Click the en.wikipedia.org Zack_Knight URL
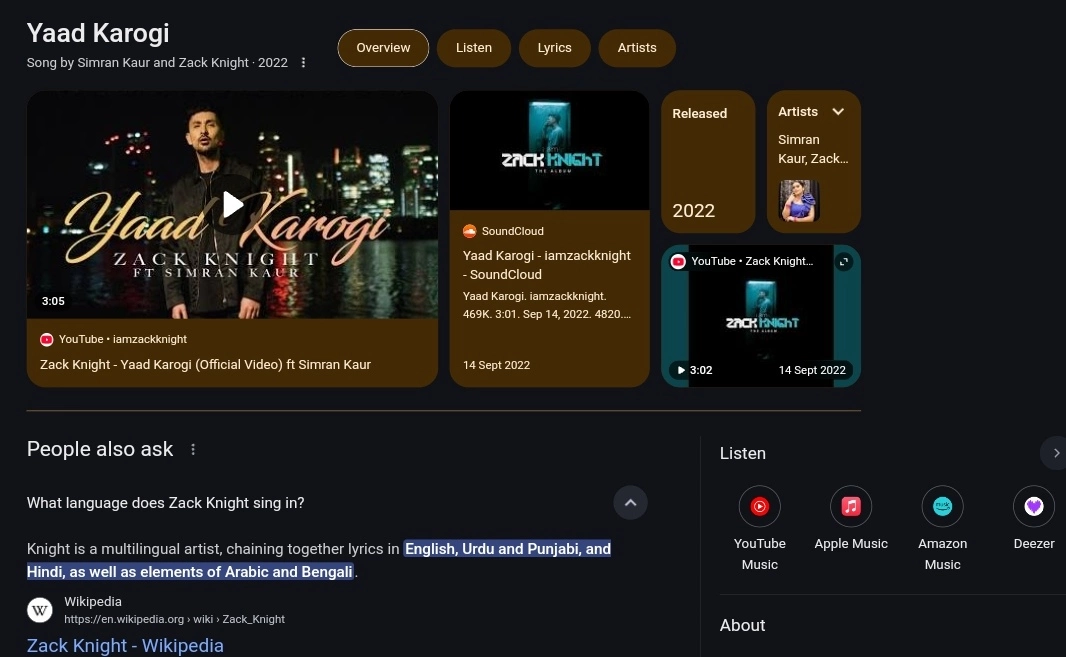The height and width of the screenshot is (657, 1066). click(175, 620)
